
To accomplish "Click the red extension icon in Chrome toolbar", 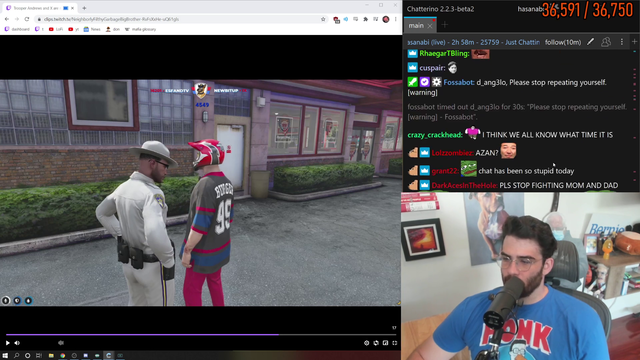I will (336, 19).
